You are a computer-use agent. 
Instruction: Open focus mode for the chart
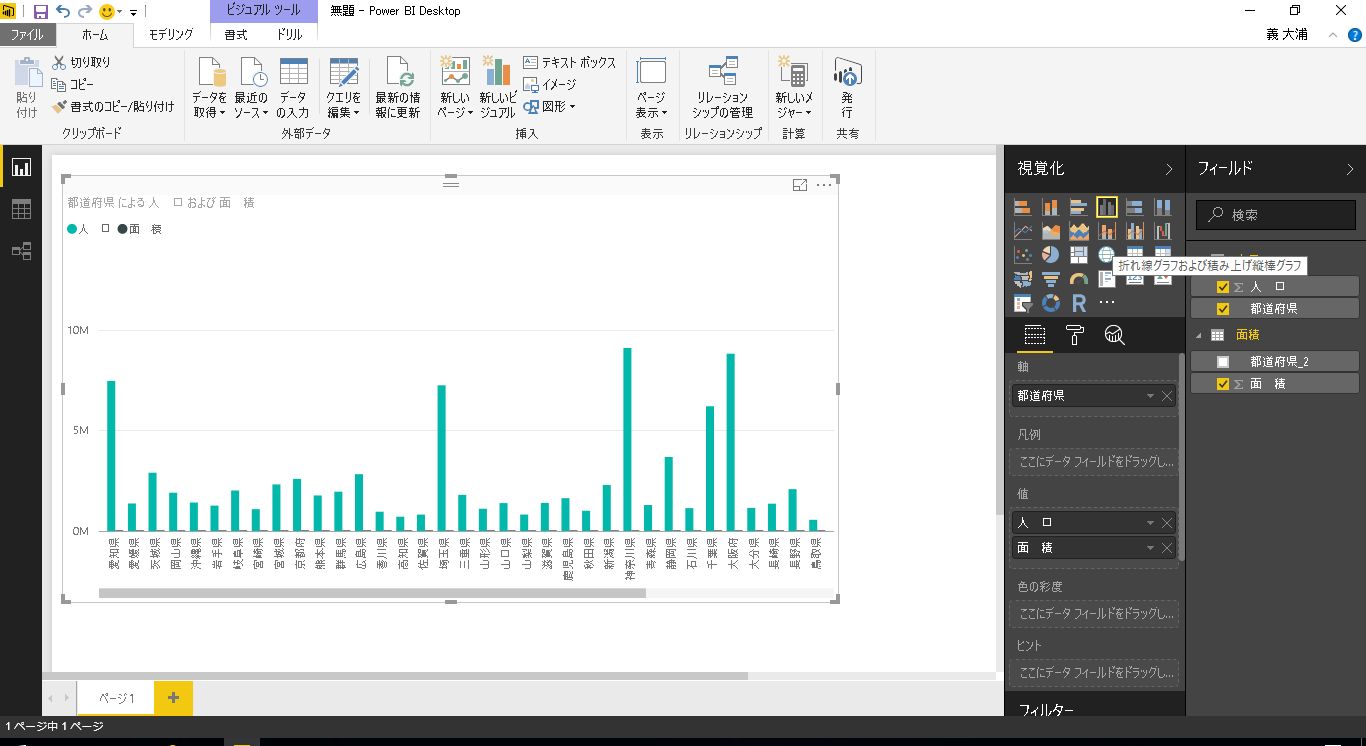point(800,185)
